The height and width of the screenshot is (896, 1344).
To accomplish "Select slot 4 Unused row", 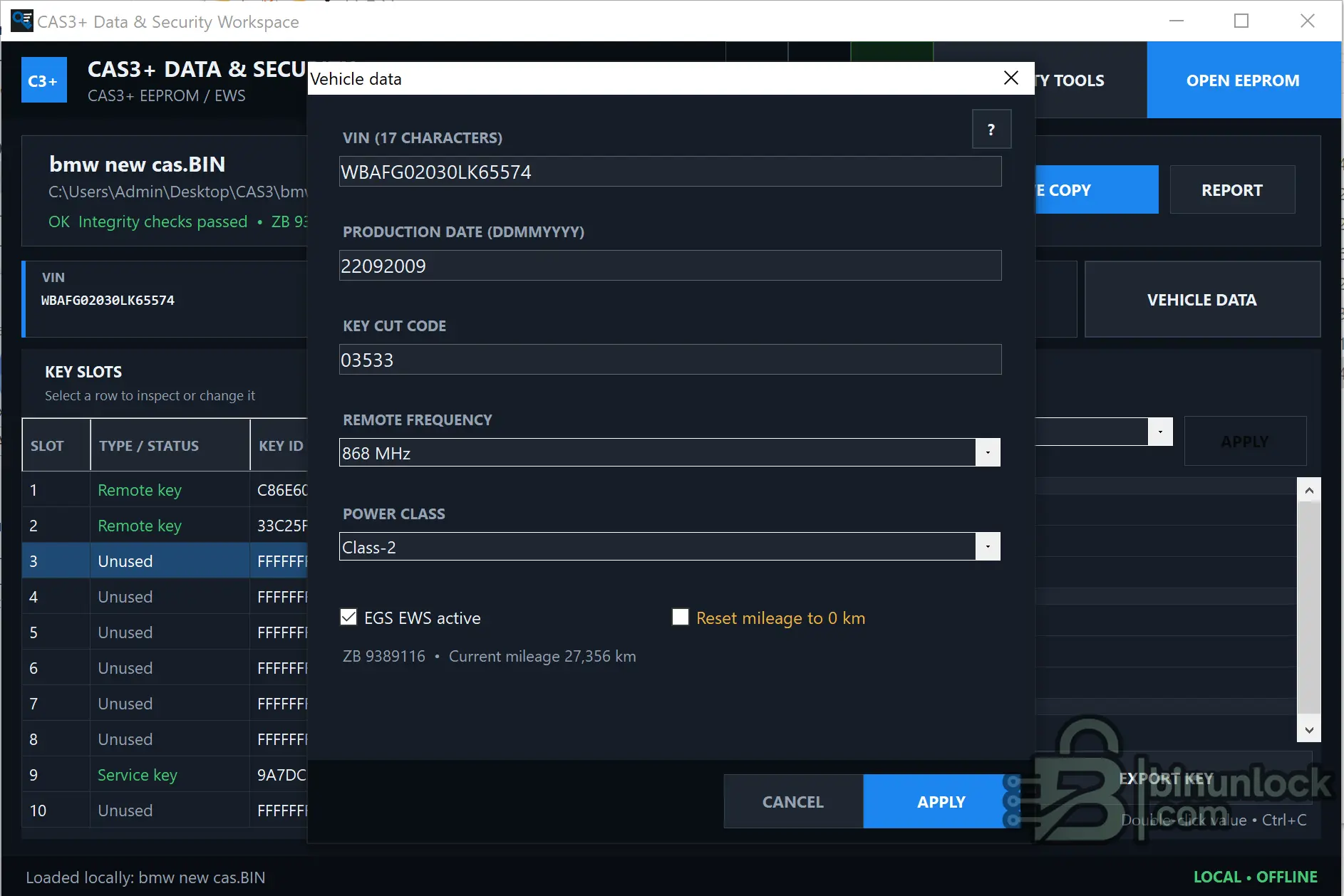I will click(x=165, y=596).
